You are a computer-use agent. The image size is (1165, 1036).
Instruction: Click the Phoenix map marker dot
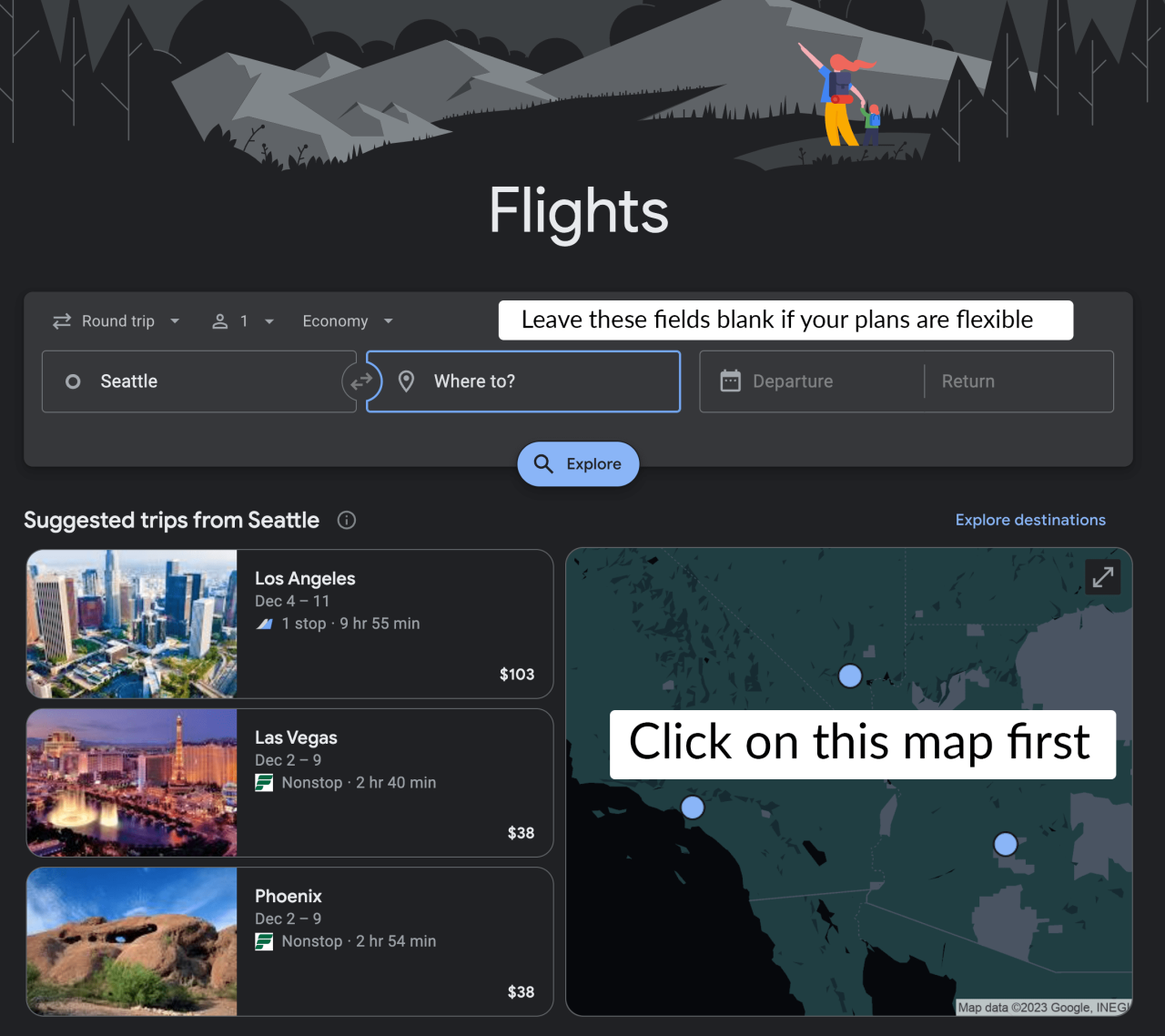[1006, 844]
